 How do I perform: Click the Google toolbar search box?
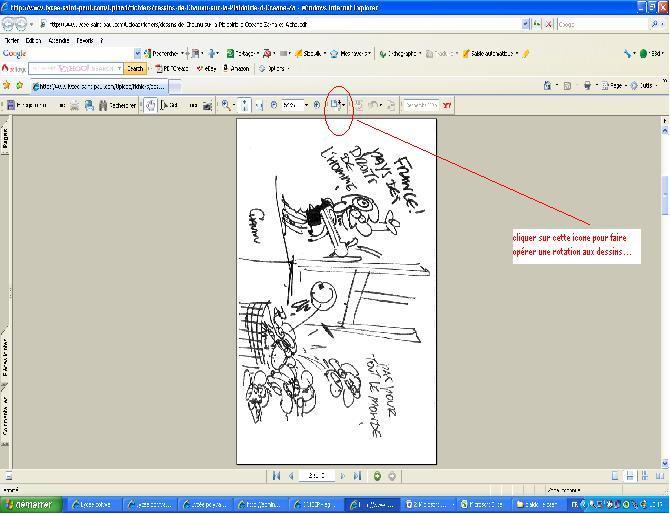[80, 53]
